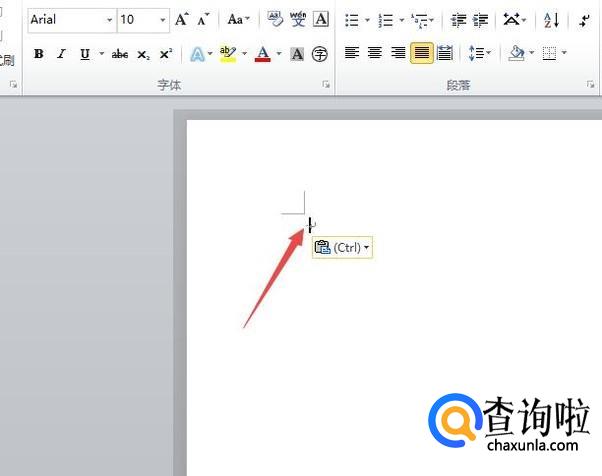Apply superscript formatting
Screen dimensions: 602x476
(166, 54)
